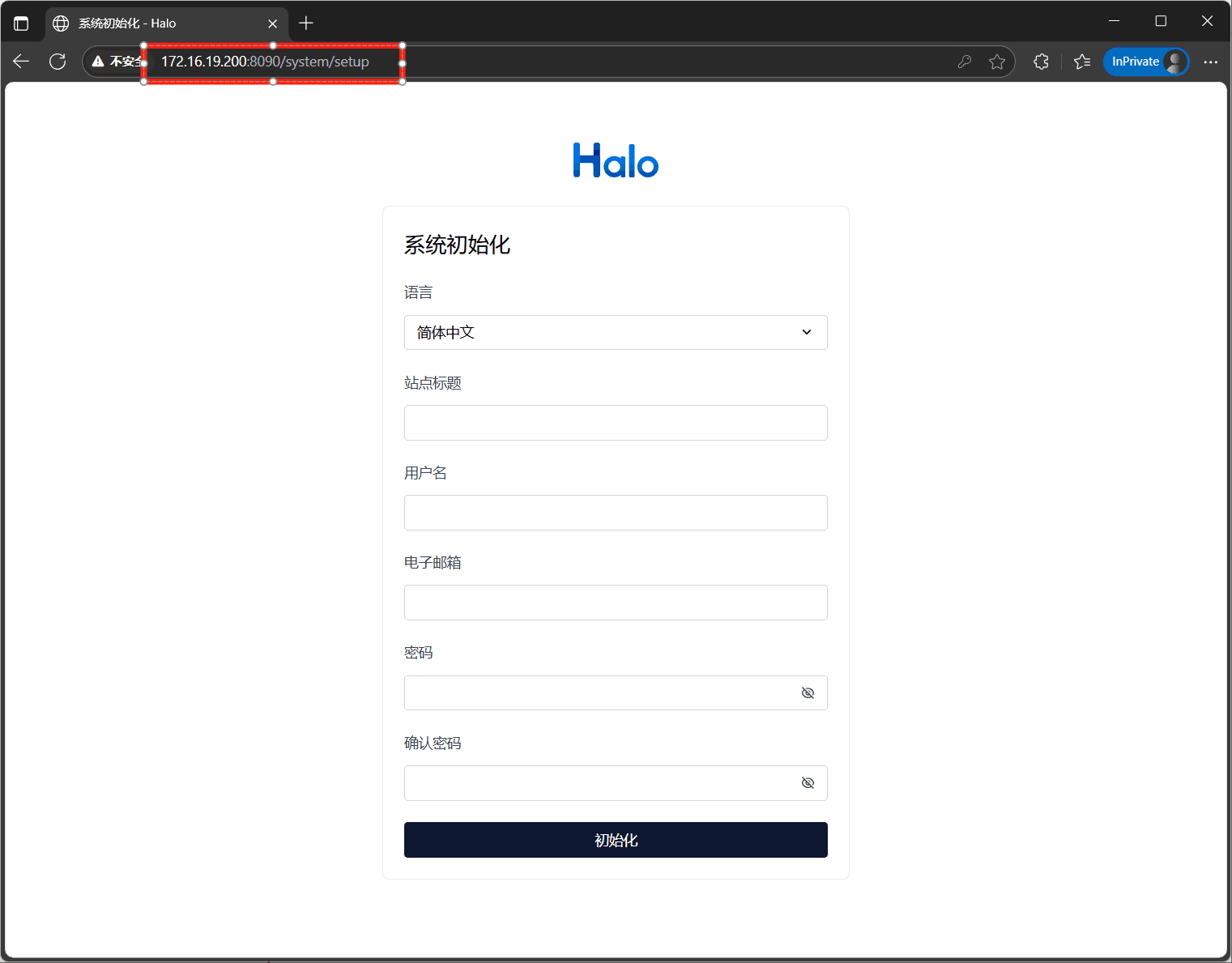Add this page to favorites star
1232x963 pixels.
(997, 62)
